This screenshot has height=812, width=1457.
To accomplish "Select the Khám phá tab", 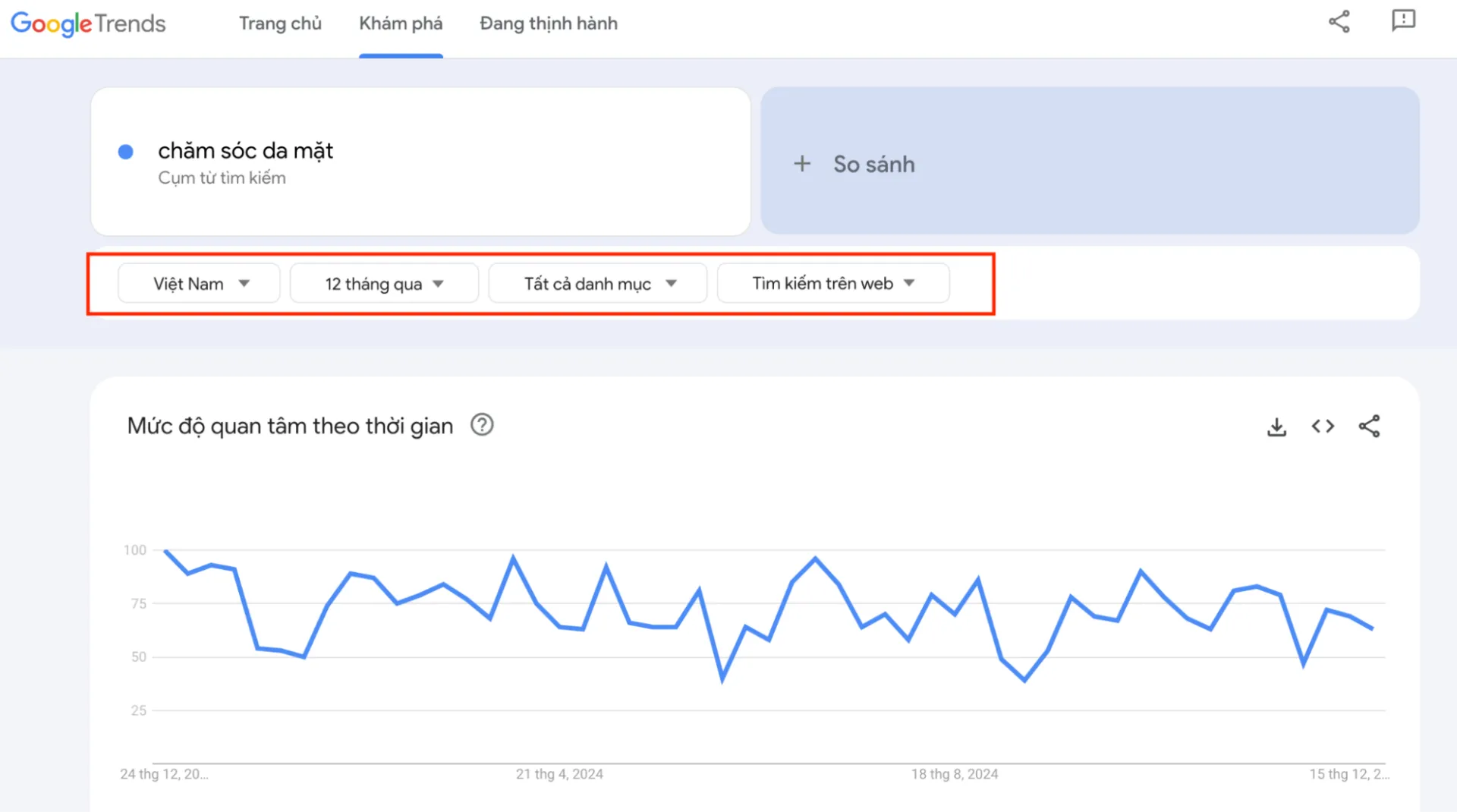I will tap(401, 24).
